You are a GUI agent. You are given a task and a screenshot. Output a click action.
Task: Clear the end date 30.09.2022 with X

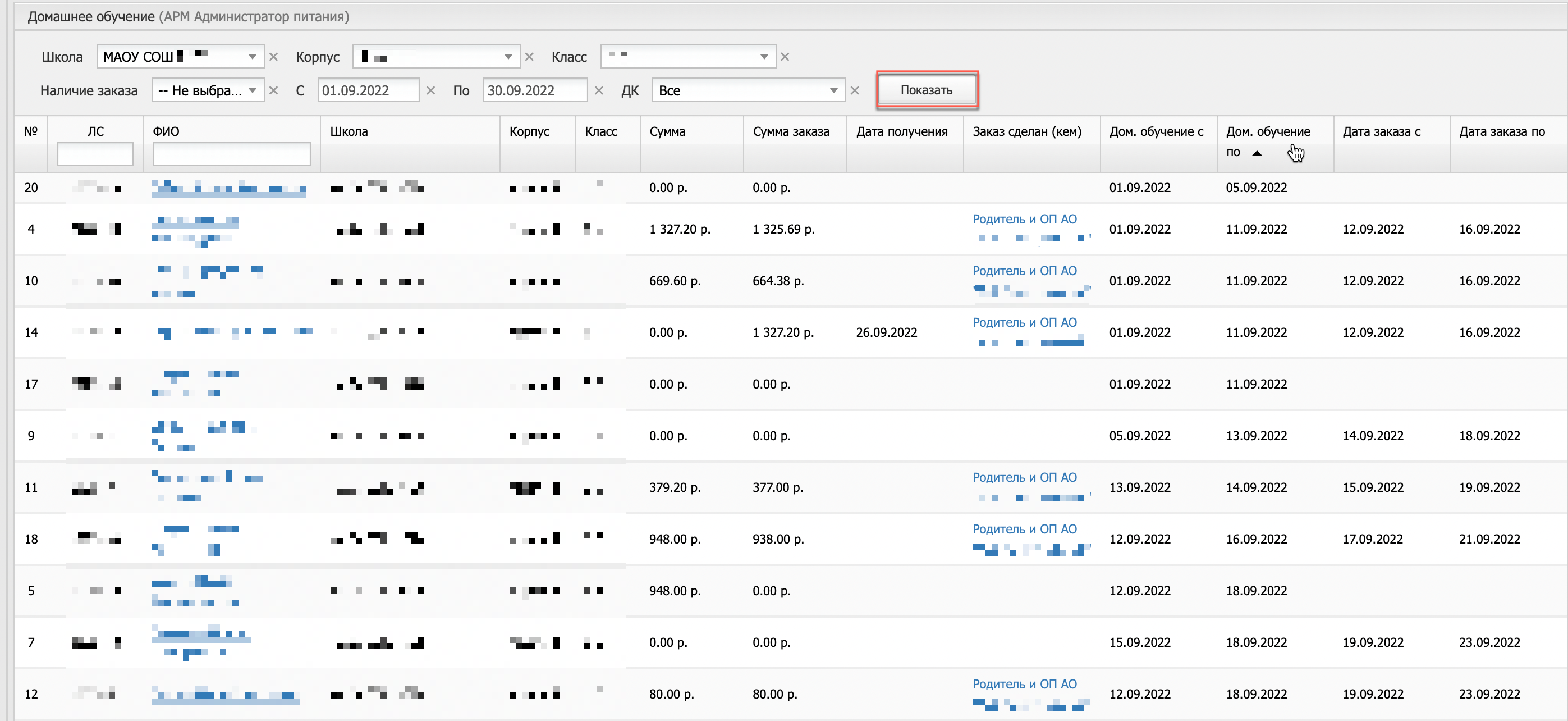[x=598, y=91]
